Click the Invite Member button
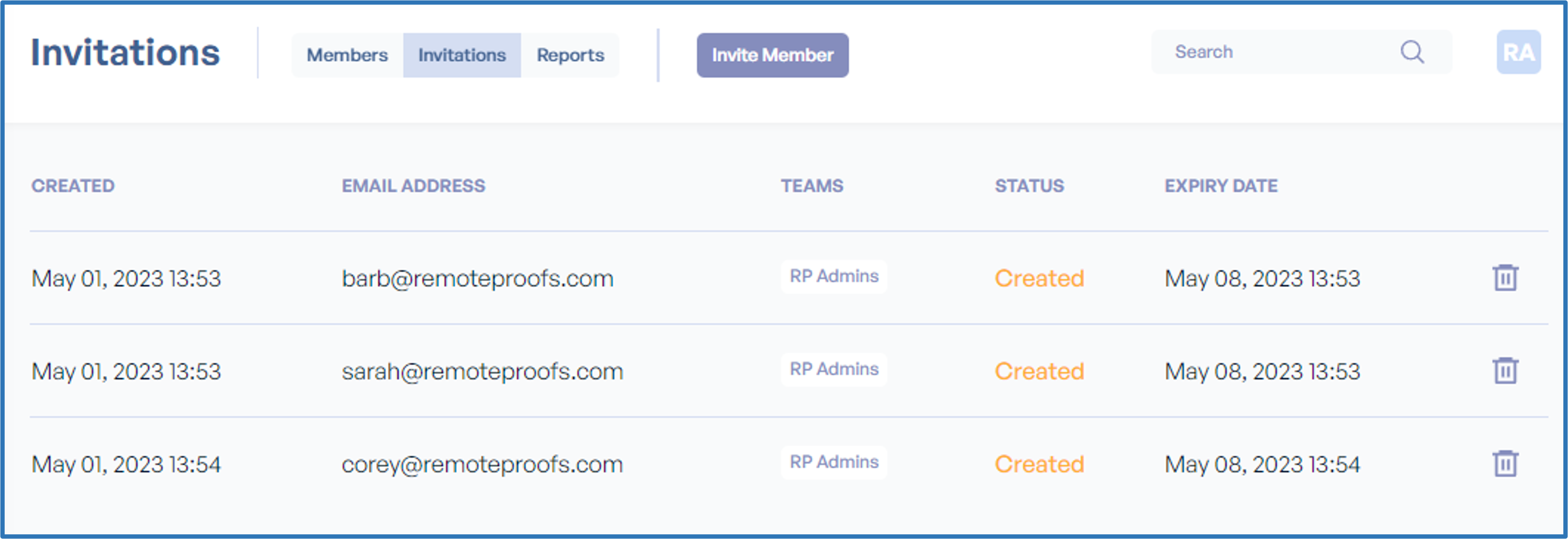1568x539 pixels. click(x=773, y=55)
